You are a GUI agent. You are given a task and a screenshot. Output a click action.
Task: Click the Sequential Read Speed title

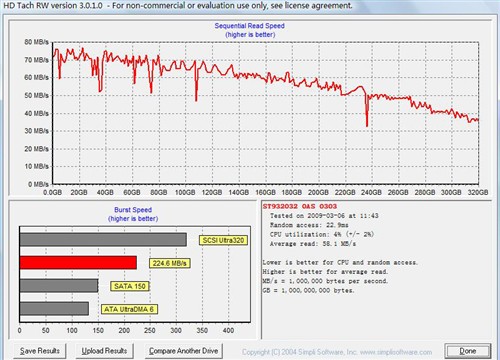click(250, 26)
